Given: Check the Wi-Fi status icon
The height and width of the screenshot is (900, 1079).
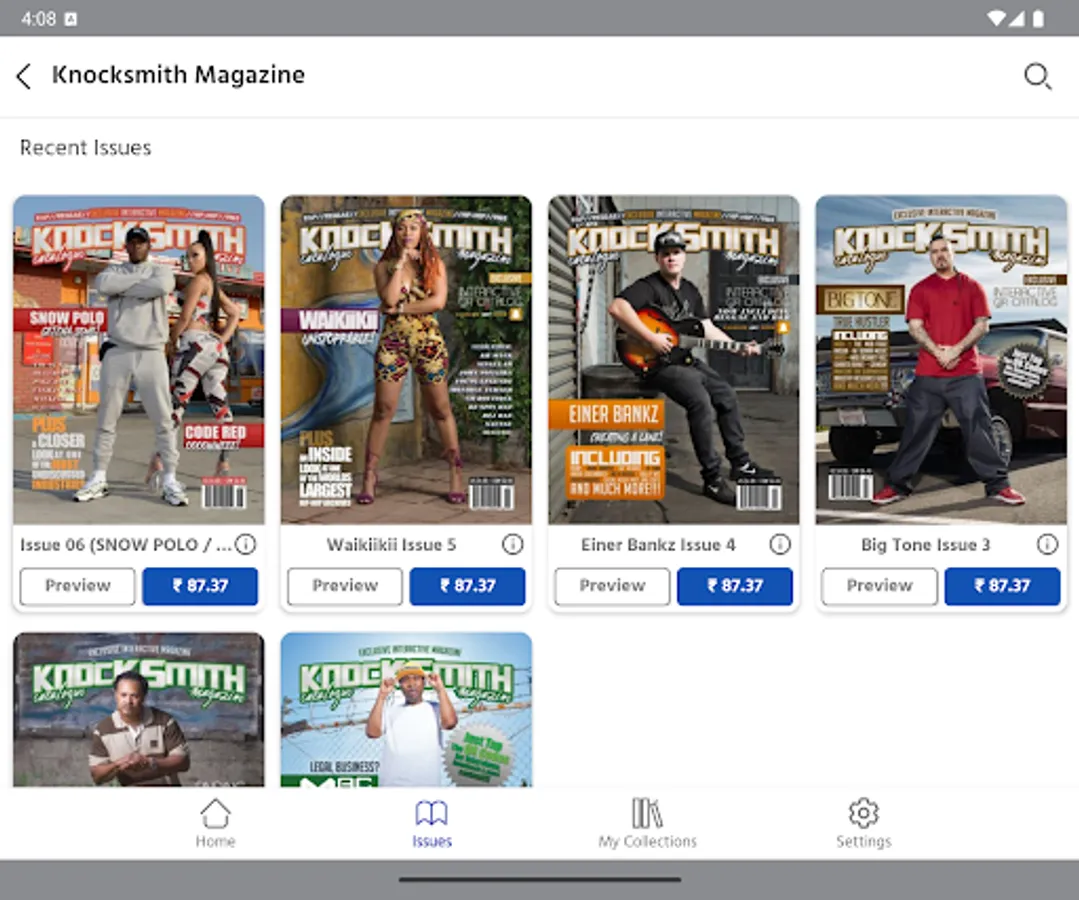Looking at the screenshot, I should pyautogui.click(x=996, y=19).
